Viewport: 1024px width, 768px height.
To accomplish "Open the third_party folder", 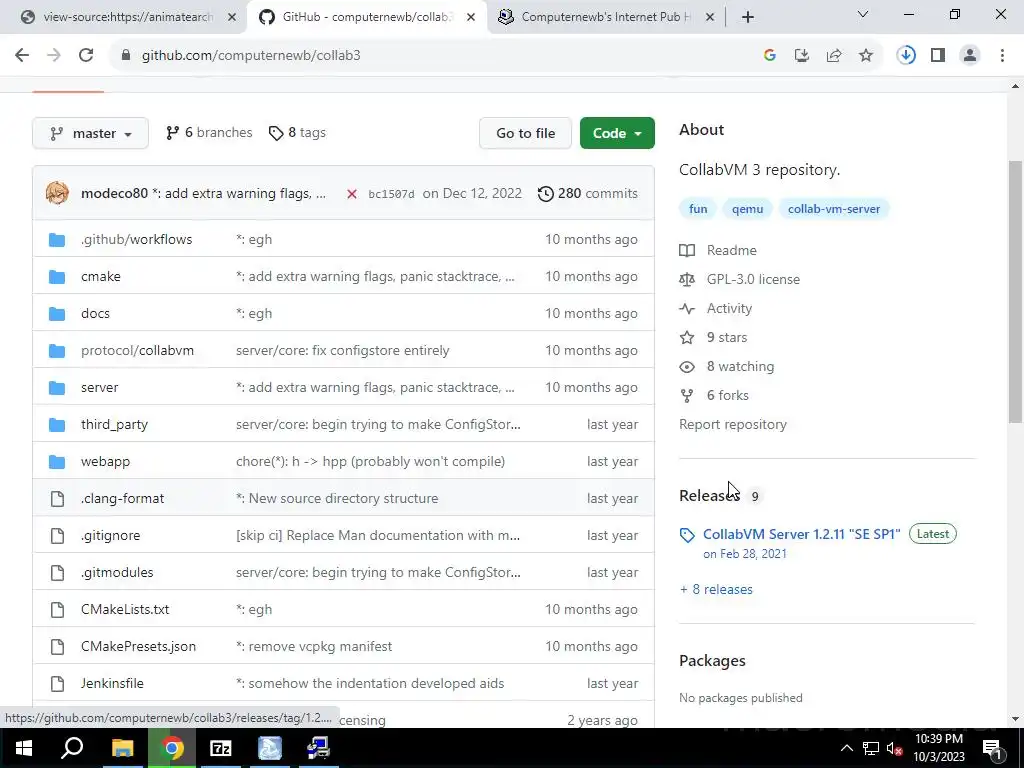I will point(114,424).
